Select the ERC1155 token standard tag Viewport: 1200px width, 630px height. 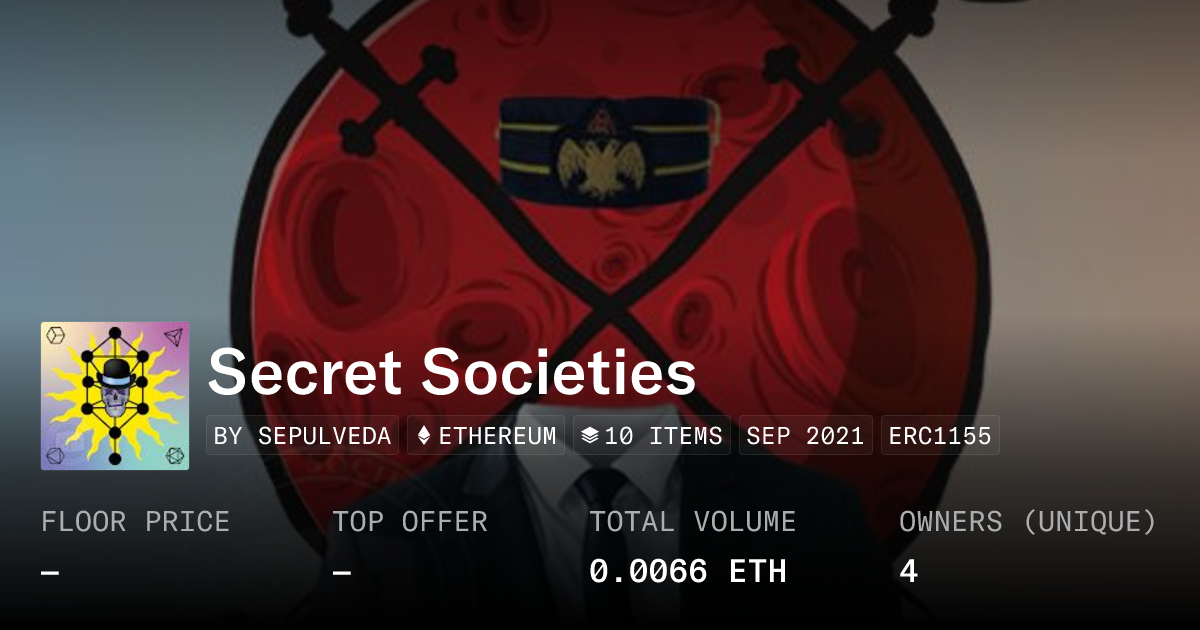(939, 436)
